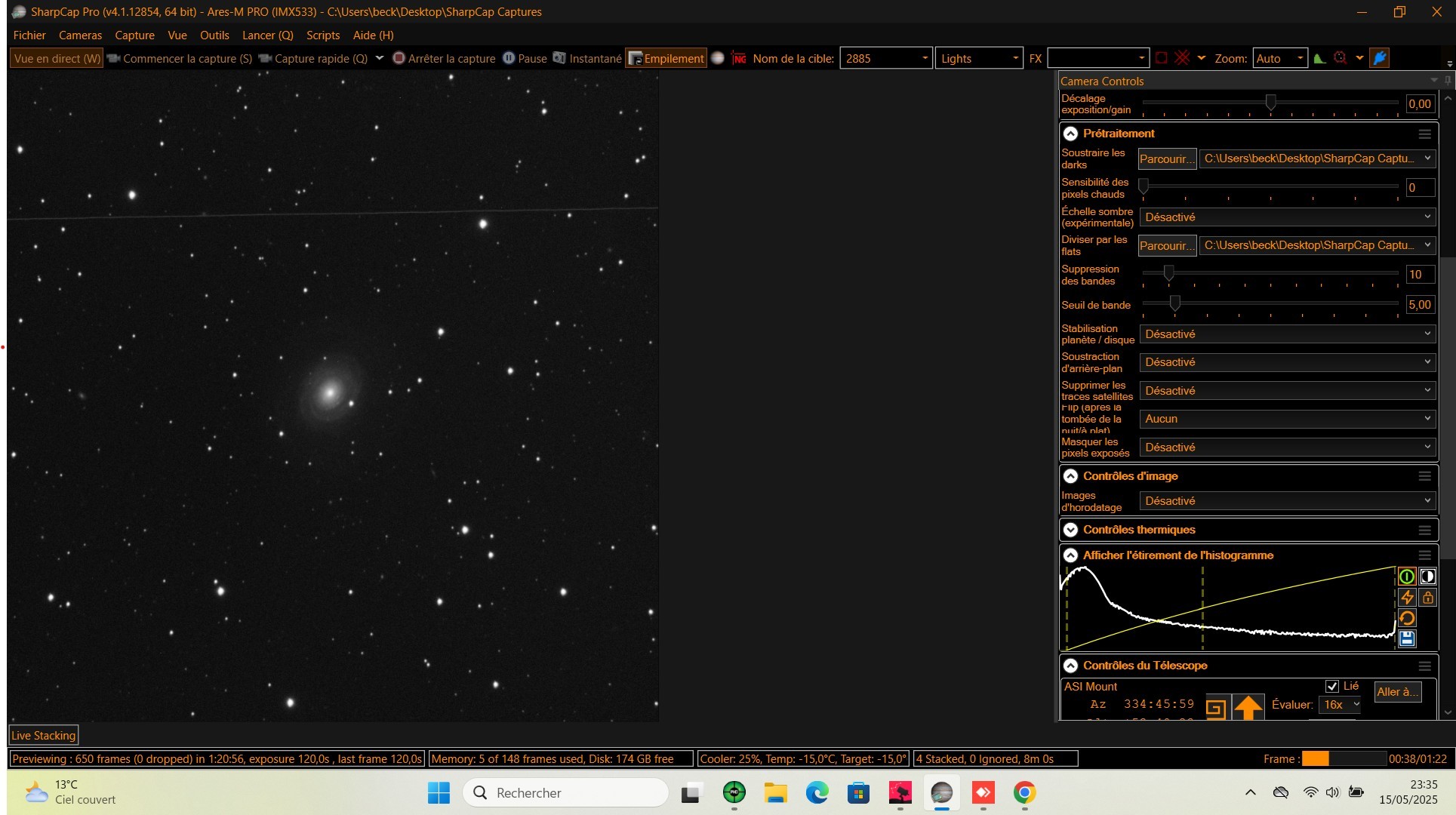The image size is (1456, 815).
Task: Switch to the Live Stacking tab
Action: click(44, 736)
